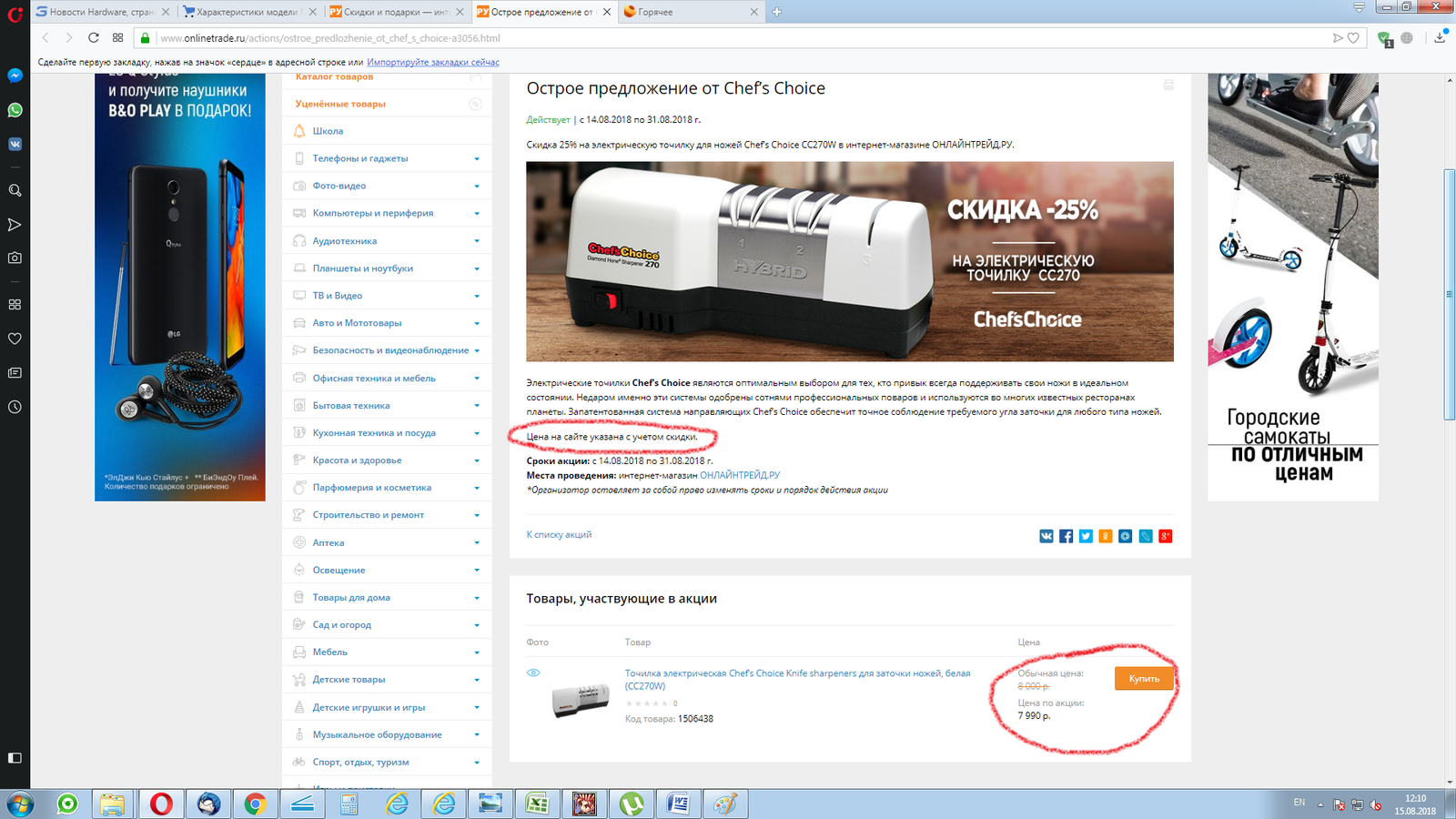
Task: Click Импортируйте закладки сейчас link
Action: [433, 62]
